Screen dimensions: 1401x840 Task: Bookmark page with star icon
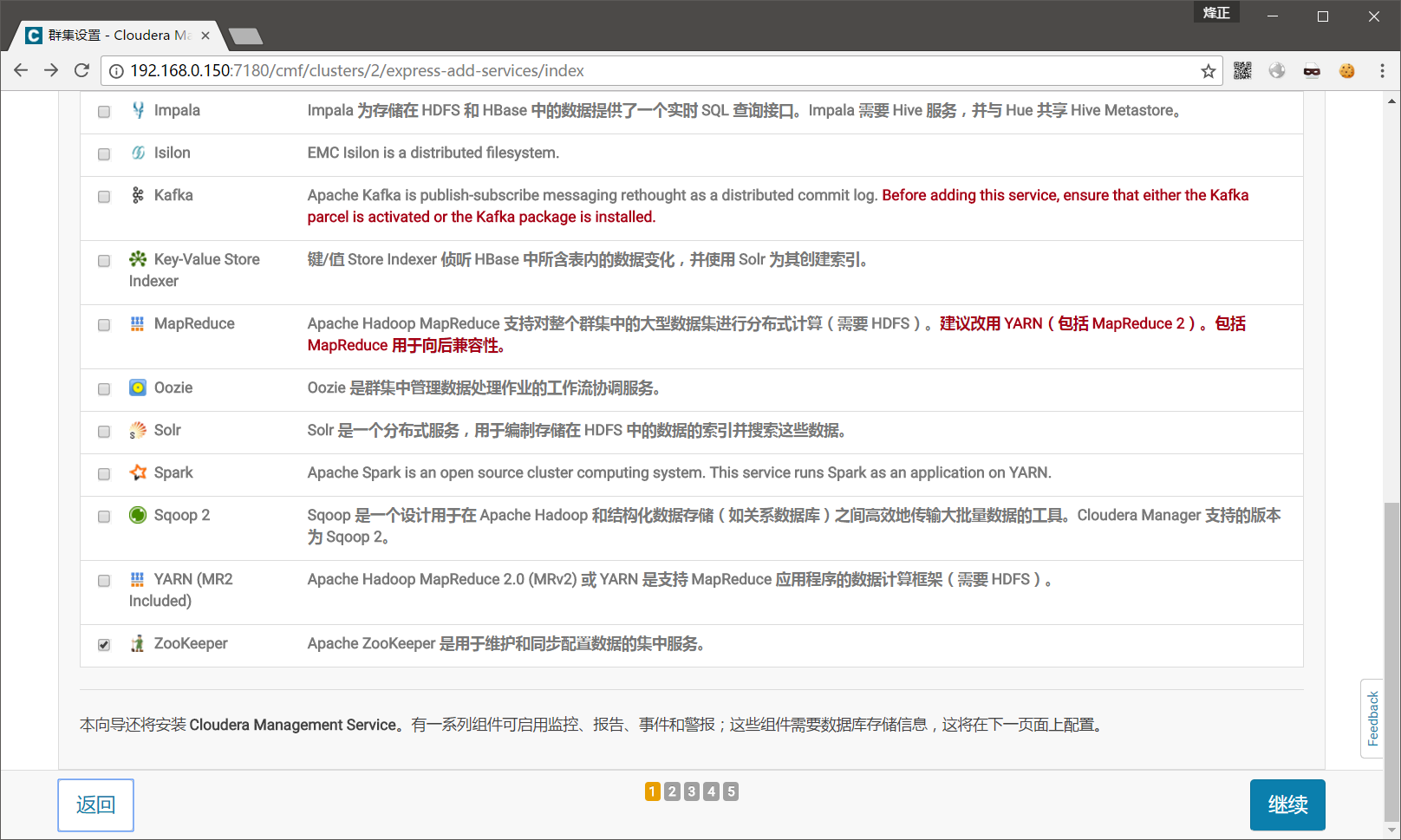1209,71
